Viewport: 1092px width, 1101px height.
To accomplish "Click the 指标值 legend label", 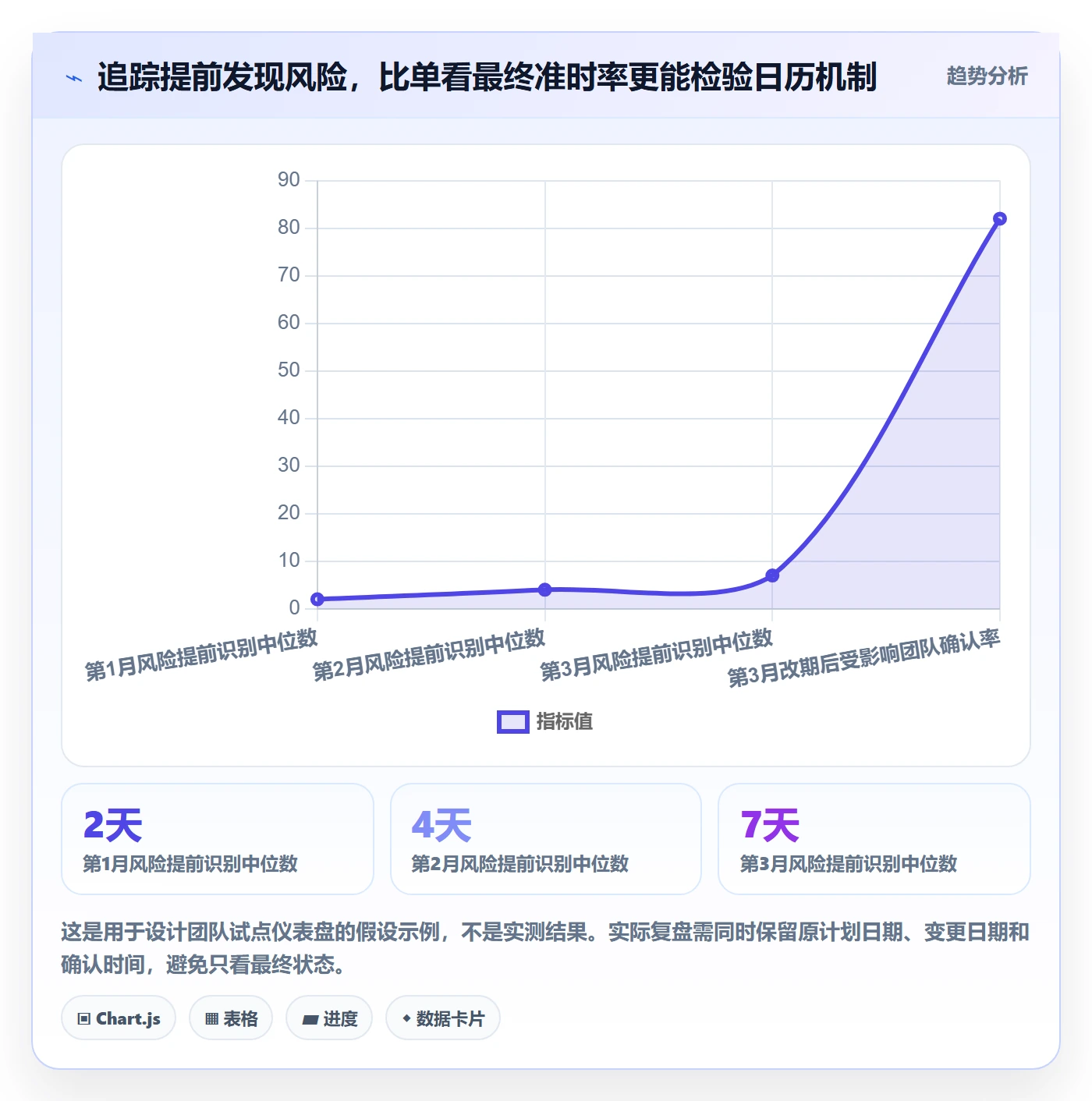I will pos(565,722).
